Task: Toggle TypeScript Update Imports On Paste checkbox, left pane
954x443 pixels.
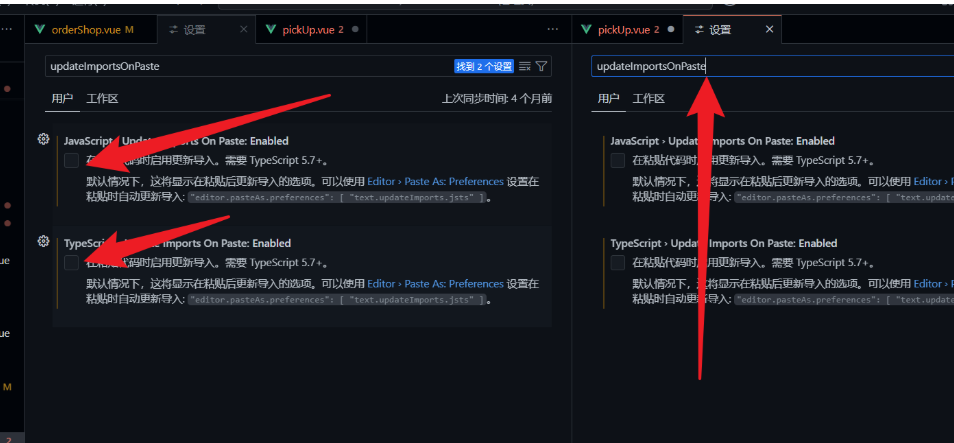Action: coord(72,263)
